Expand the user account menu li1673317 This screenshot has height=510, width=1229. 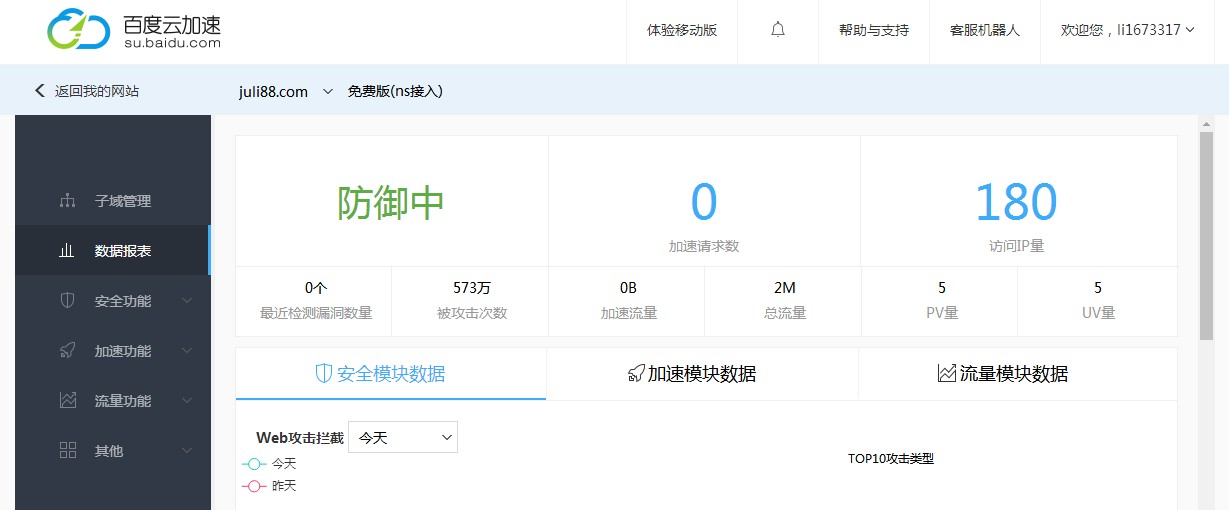tap(1127, 30)
